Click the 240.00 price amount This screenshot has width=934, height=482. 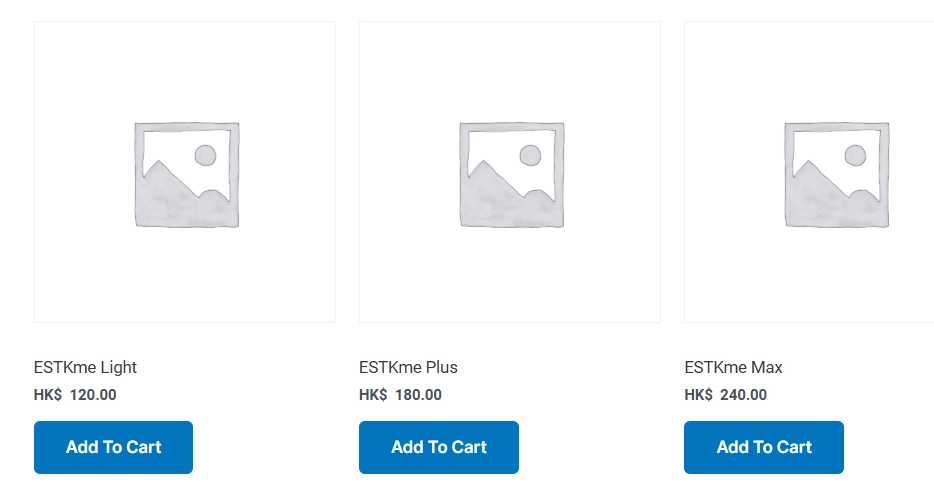click(x=743, y=395)
